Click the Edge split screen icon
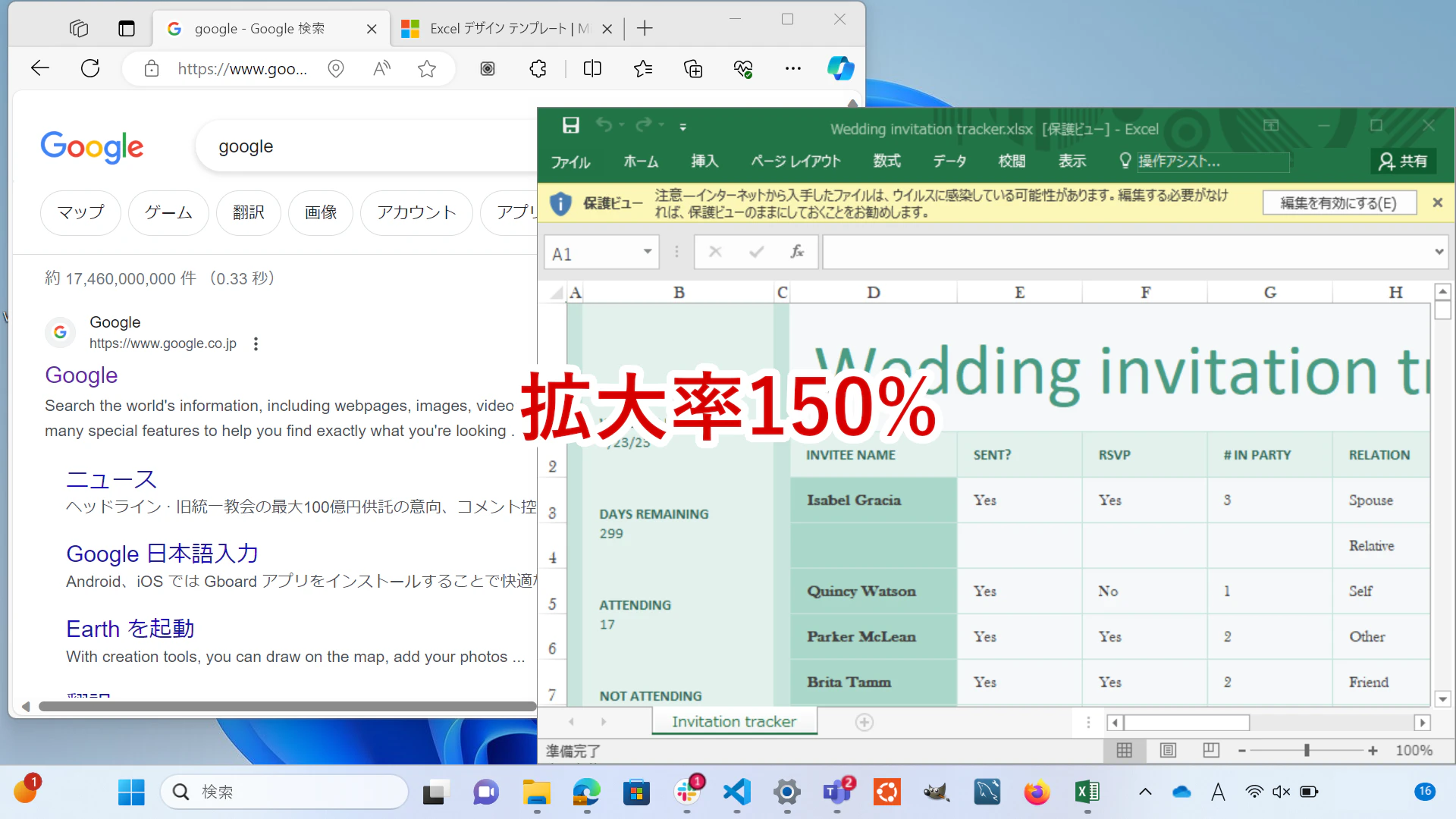Viewport: 1456px width, 819px height. (x=592, y=69)
